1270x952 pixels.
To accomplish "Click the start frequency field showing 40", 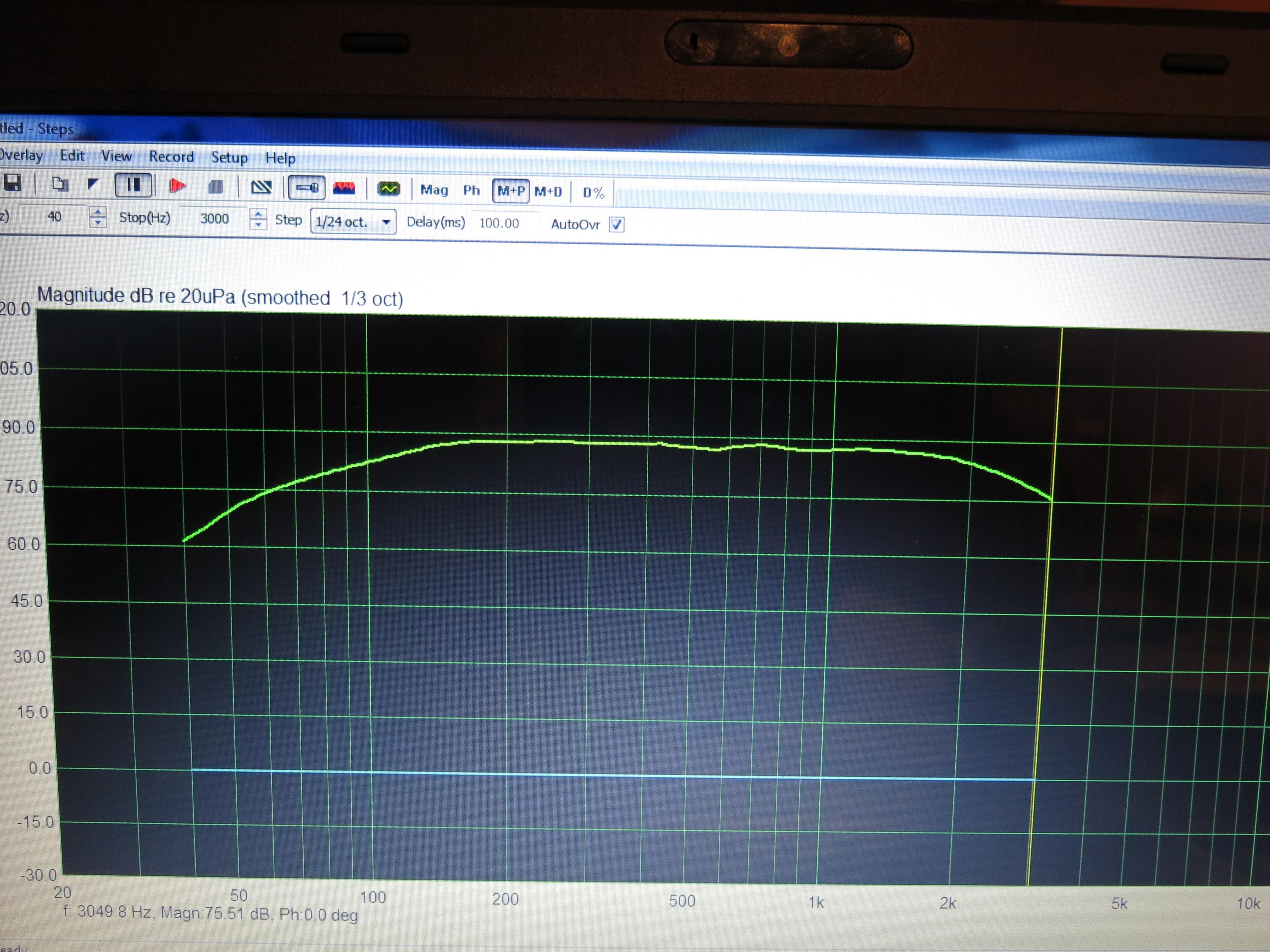I will coord(53,216).
